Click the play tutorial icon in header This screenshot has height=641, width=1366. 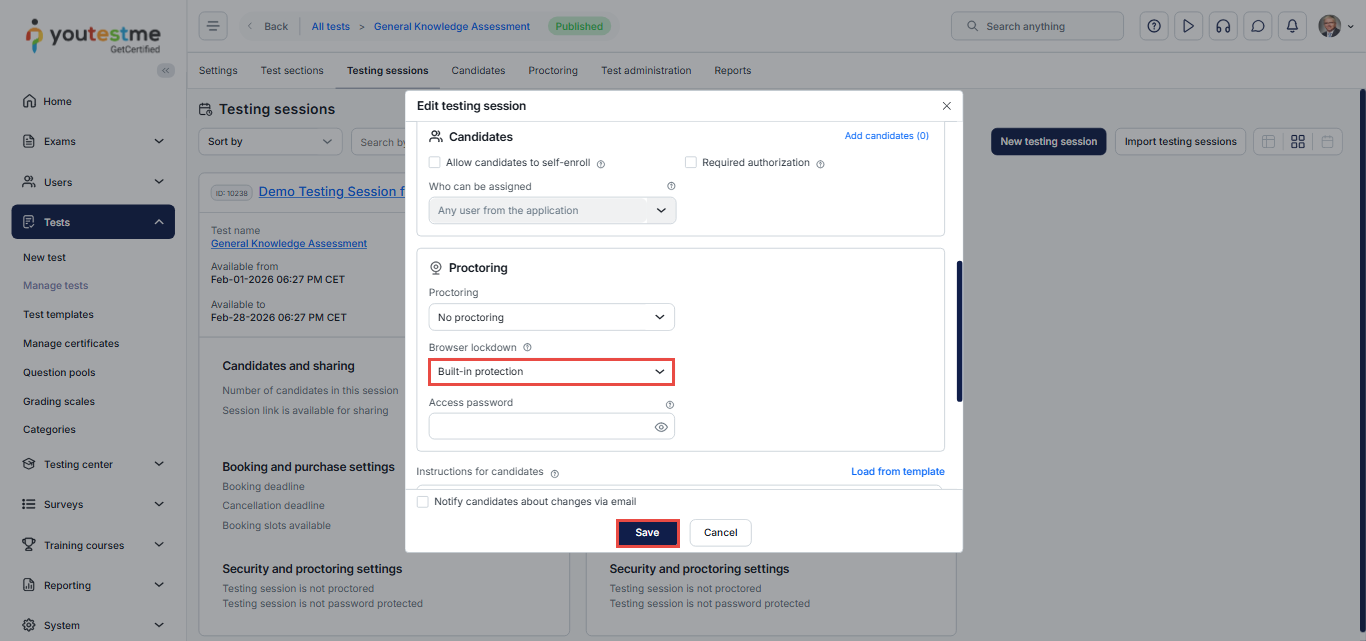(1188, 26)
